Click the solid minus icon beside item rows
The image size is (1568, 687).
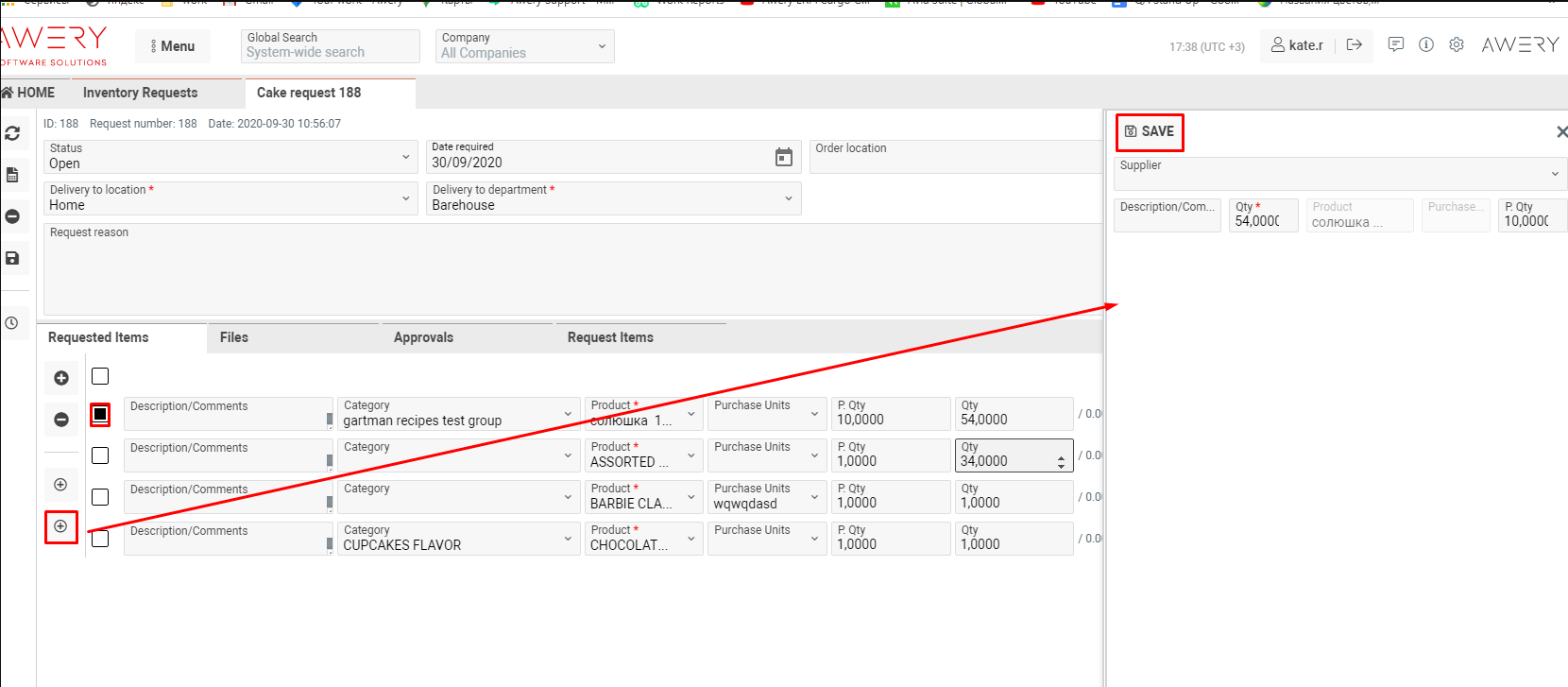coord(61,420)
